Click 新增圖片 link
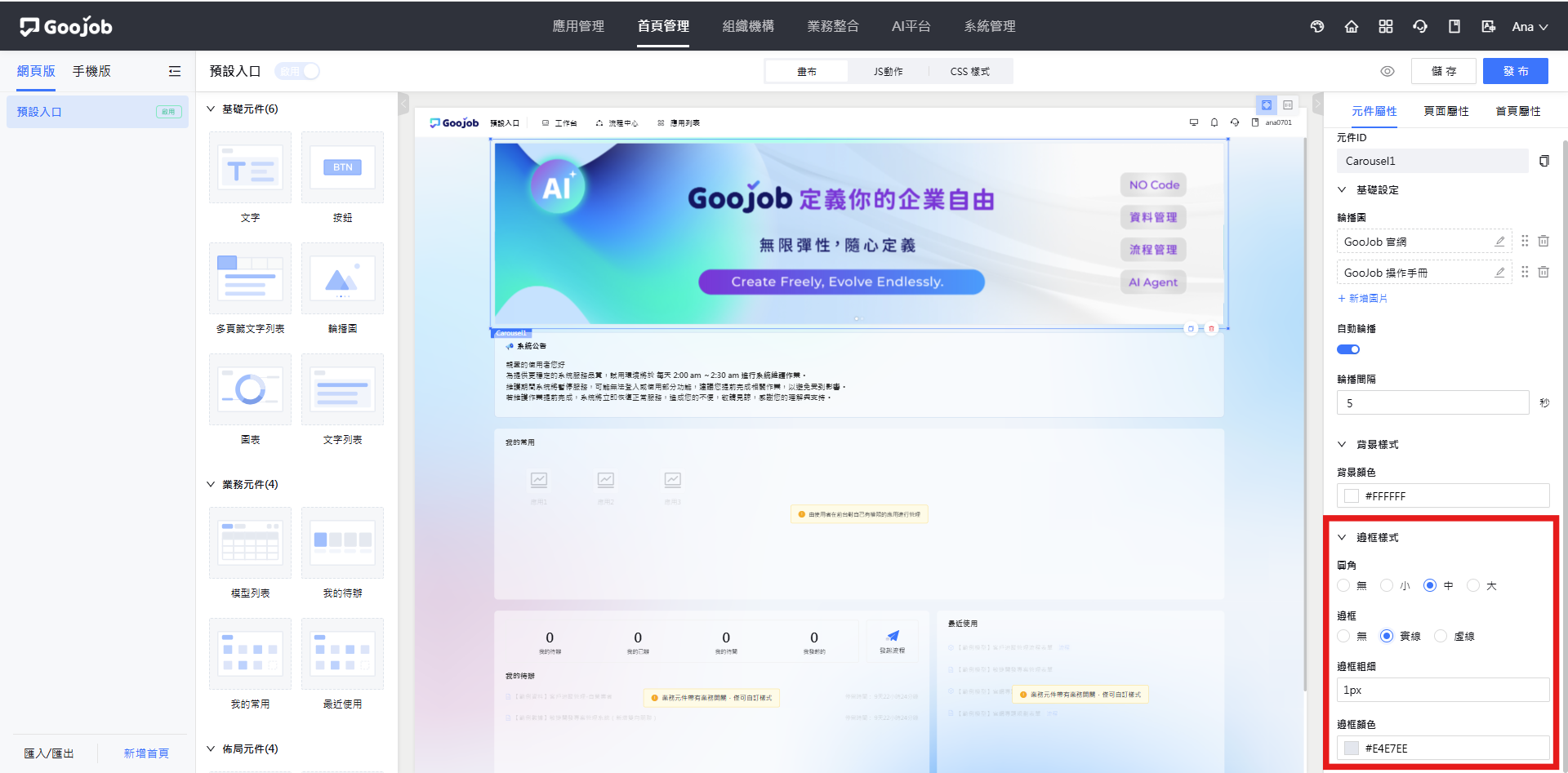 (x=1362, y=298)
